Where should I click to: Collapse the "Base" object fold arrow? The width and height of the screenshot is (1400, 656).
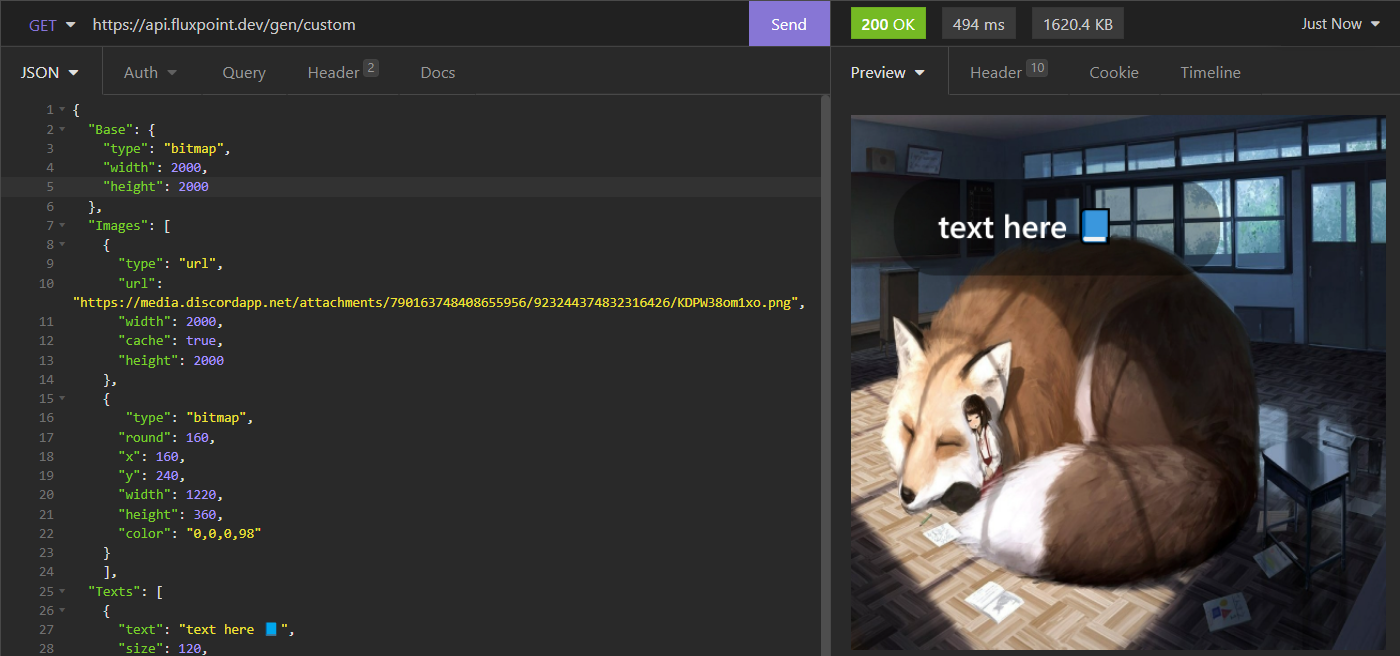click(x=62, y=129)
